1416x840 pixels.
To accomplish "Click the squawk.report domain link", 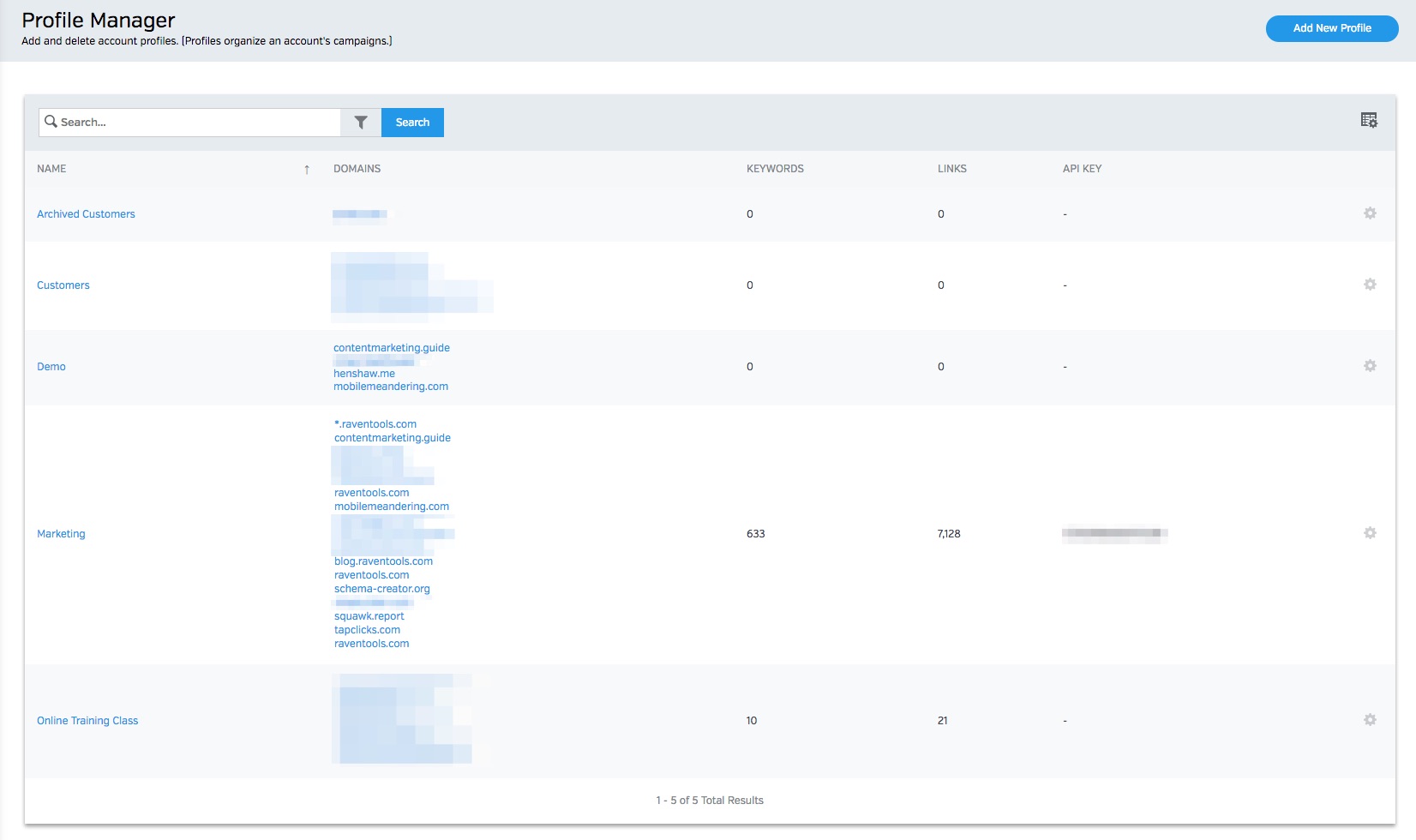I will pos(369,616).
